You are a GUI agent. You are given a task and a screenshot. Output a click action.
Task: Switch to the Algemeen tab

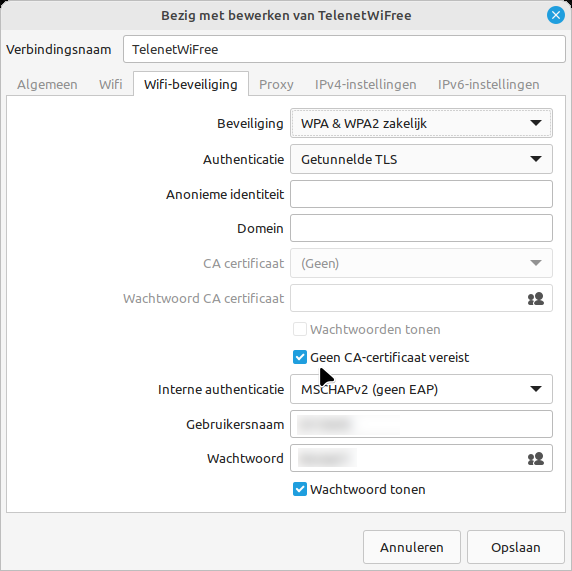pyautogui.click(x=47, y=85)
